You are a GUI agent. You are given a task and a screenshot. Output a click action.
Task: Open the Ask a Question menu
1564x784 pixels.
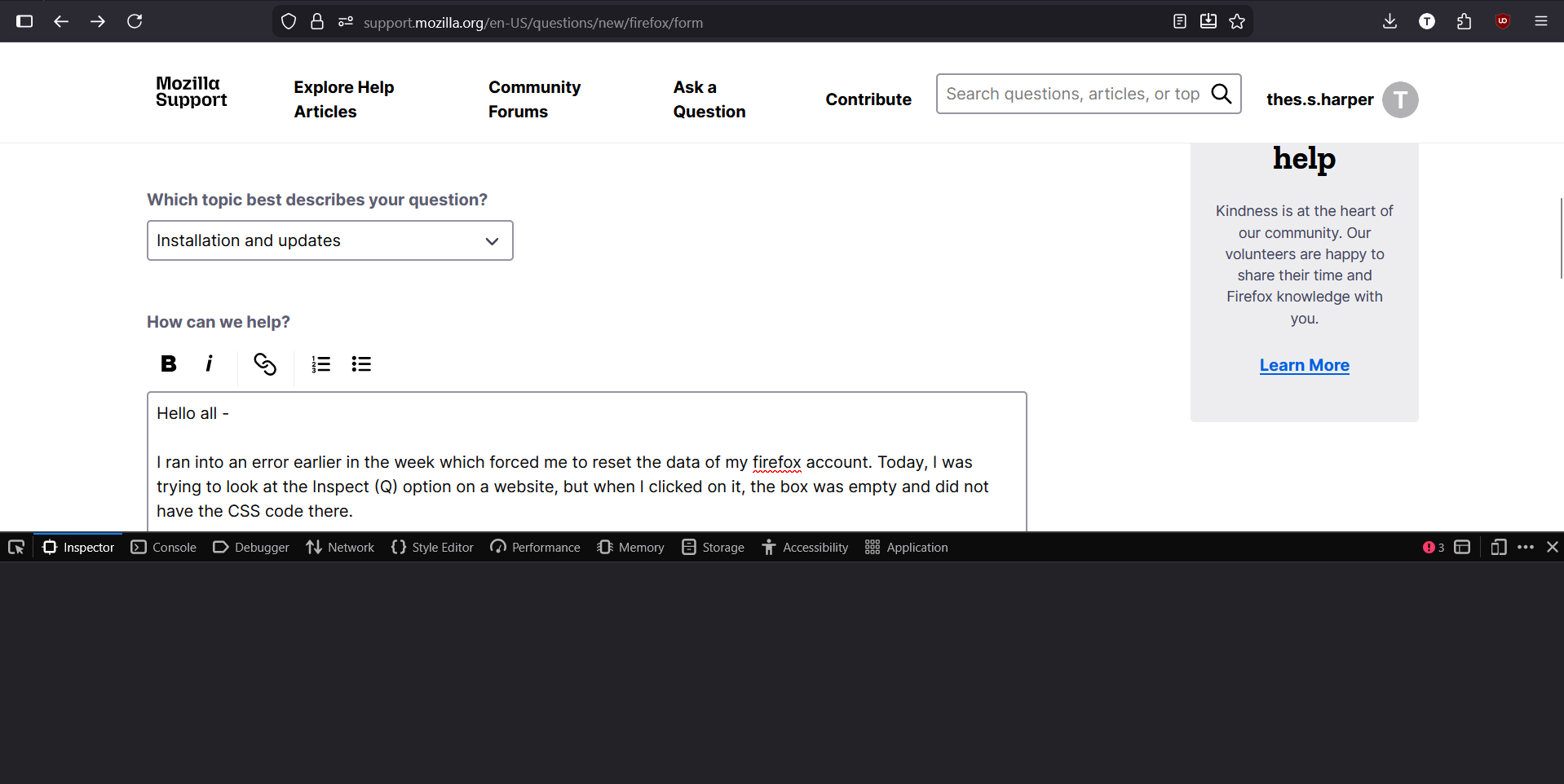tap(709, 99)
